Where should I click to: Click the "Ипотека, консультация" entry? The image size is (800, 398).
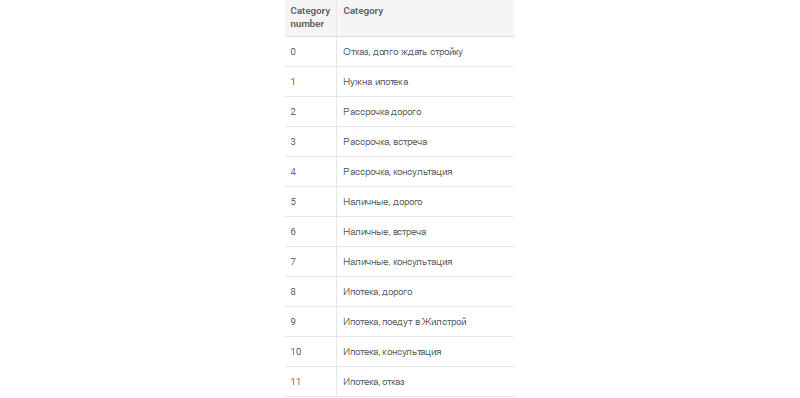click(425, 352)
